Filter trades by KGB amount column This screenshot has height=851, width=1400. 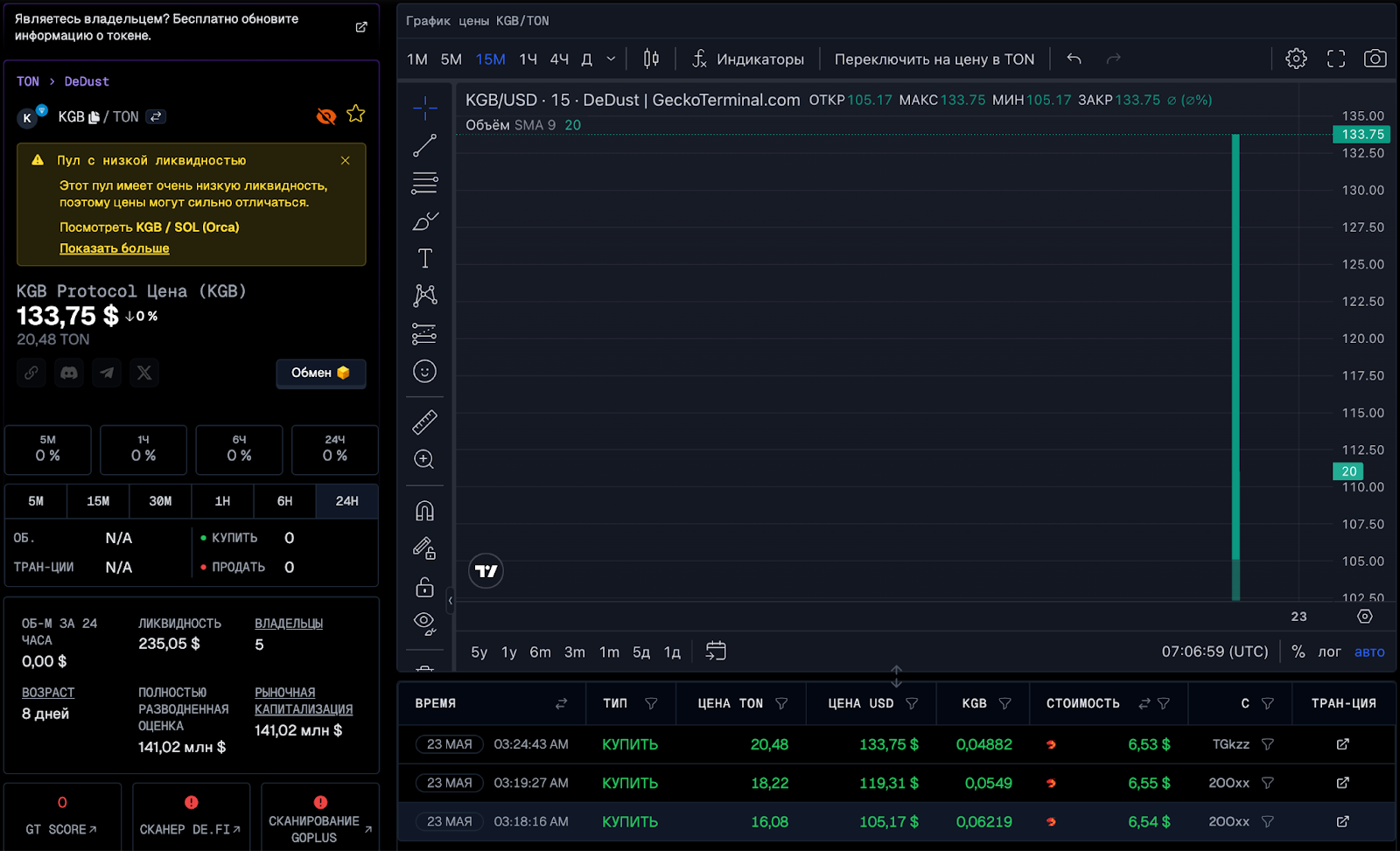1004,703
